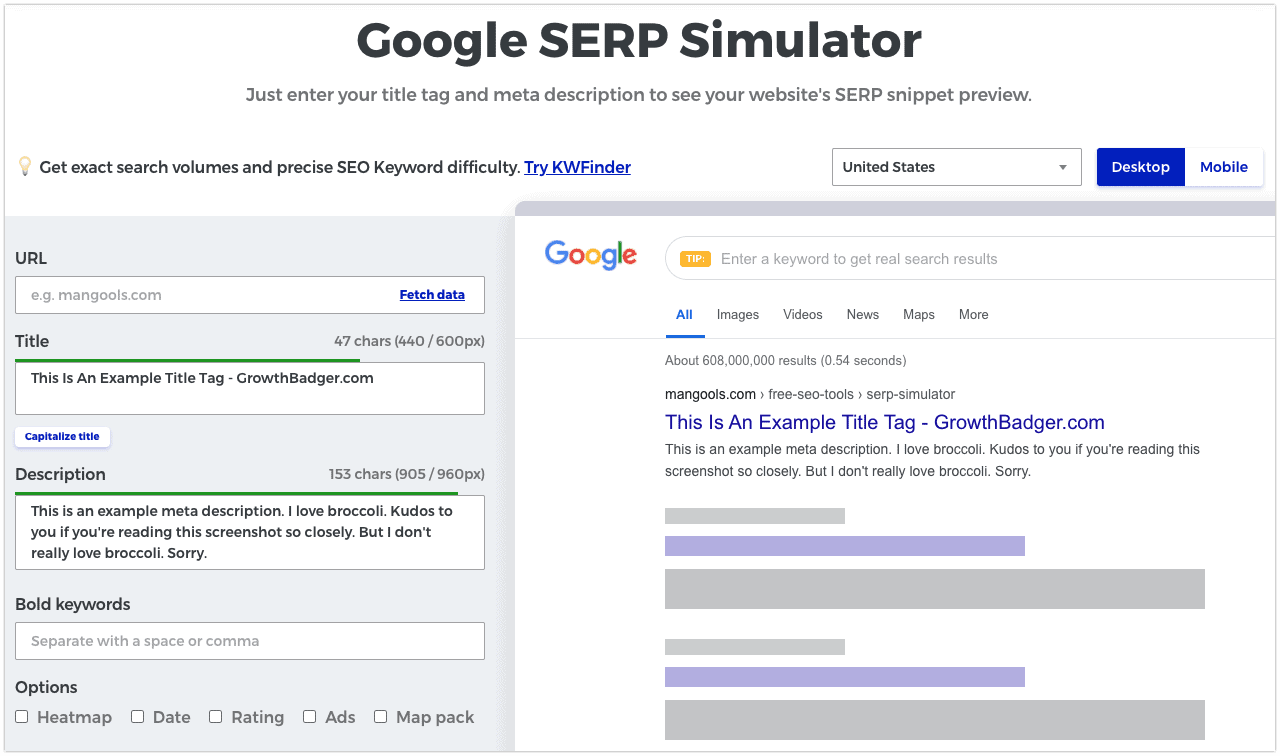Expand the More search menu
The image size is (1280, 756).
(x=973, y=314)
